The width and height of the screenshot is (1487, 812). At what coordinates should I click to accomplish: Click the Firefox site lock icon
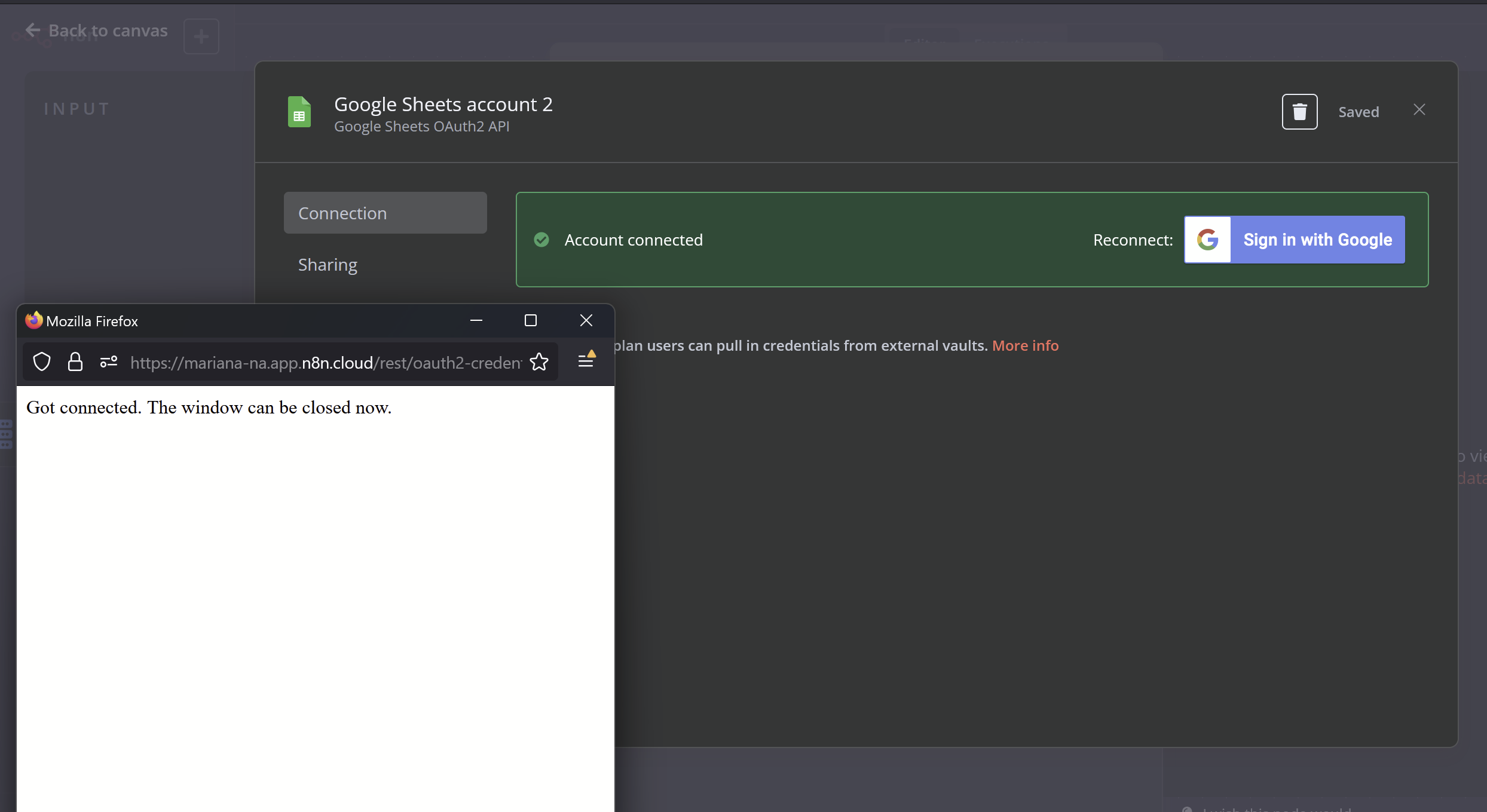pos(75,361)
